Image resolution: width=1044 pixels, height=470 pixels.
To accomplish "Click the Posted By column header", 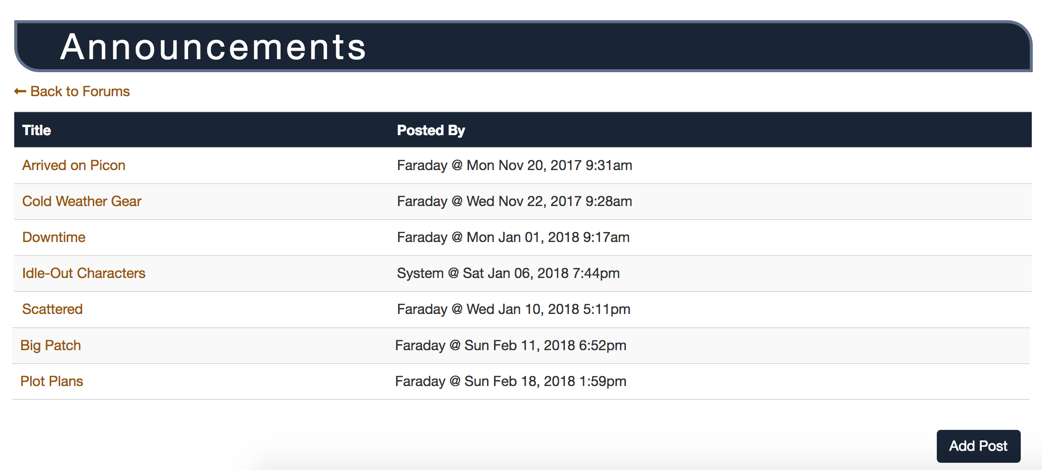I will (x=431, y=130).
